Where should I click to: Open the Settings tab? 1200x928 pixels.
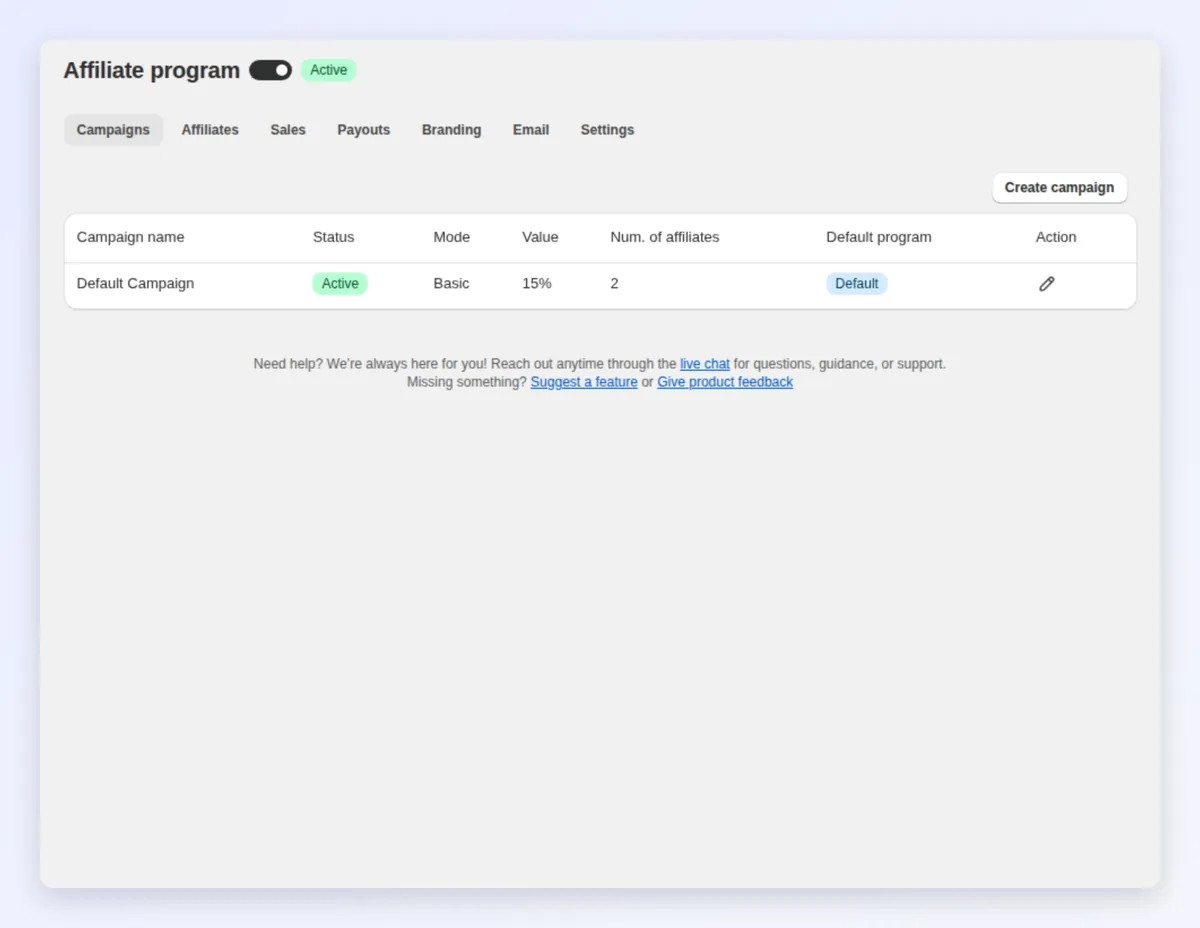click(607, 130)
